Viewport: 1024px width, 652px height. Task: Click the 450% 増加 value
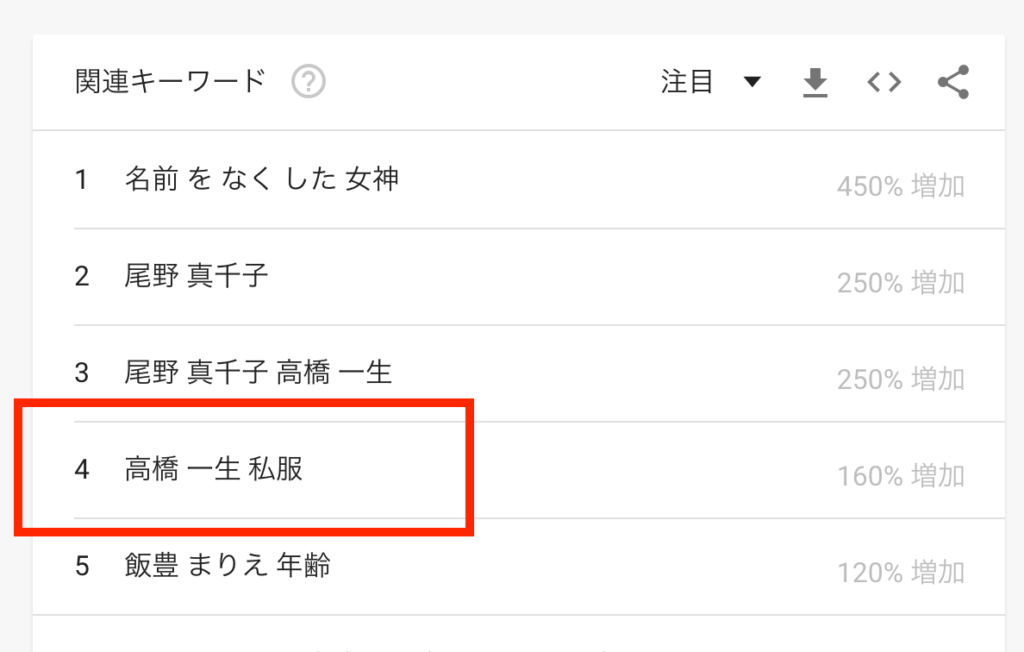click(900, 186)
